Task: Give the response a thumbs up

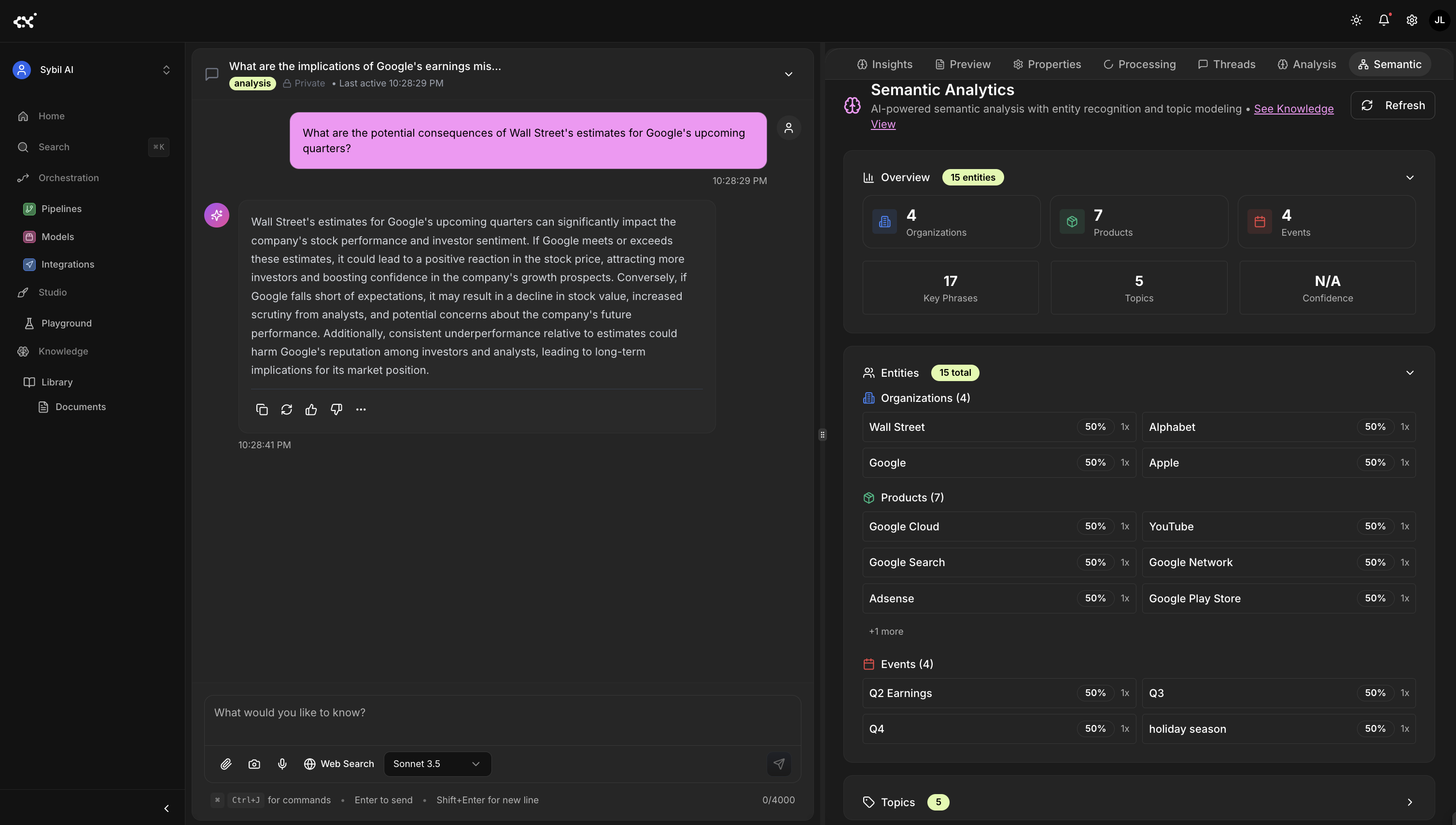Action: pyautogui.click(x=311, y=409)
